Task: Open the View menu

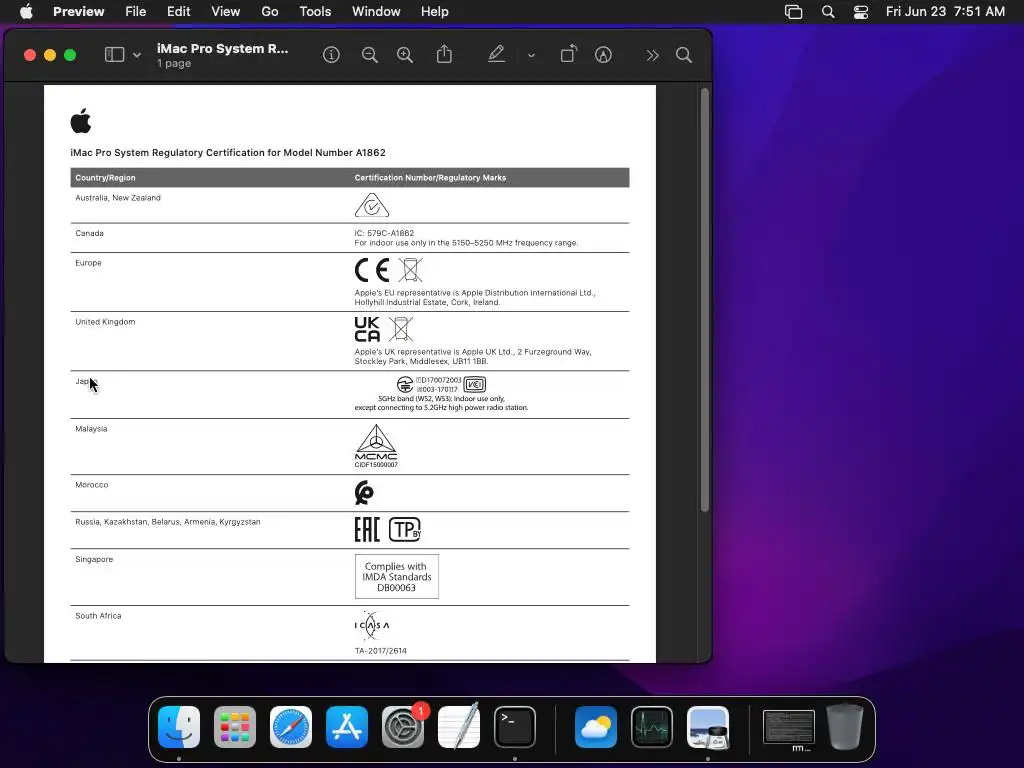Action: pyautogui.click(x=225, y=11)
